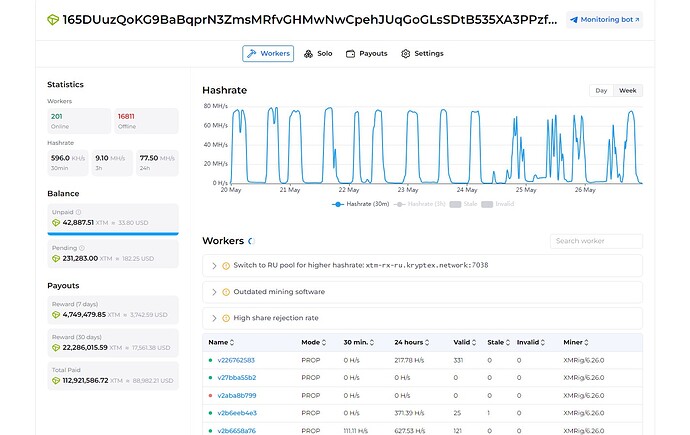The width and height of the screenshot is (690, 435).
Task: Click the gear icon beside Settings
Action: pyautogui.click(x=406, y=54)
